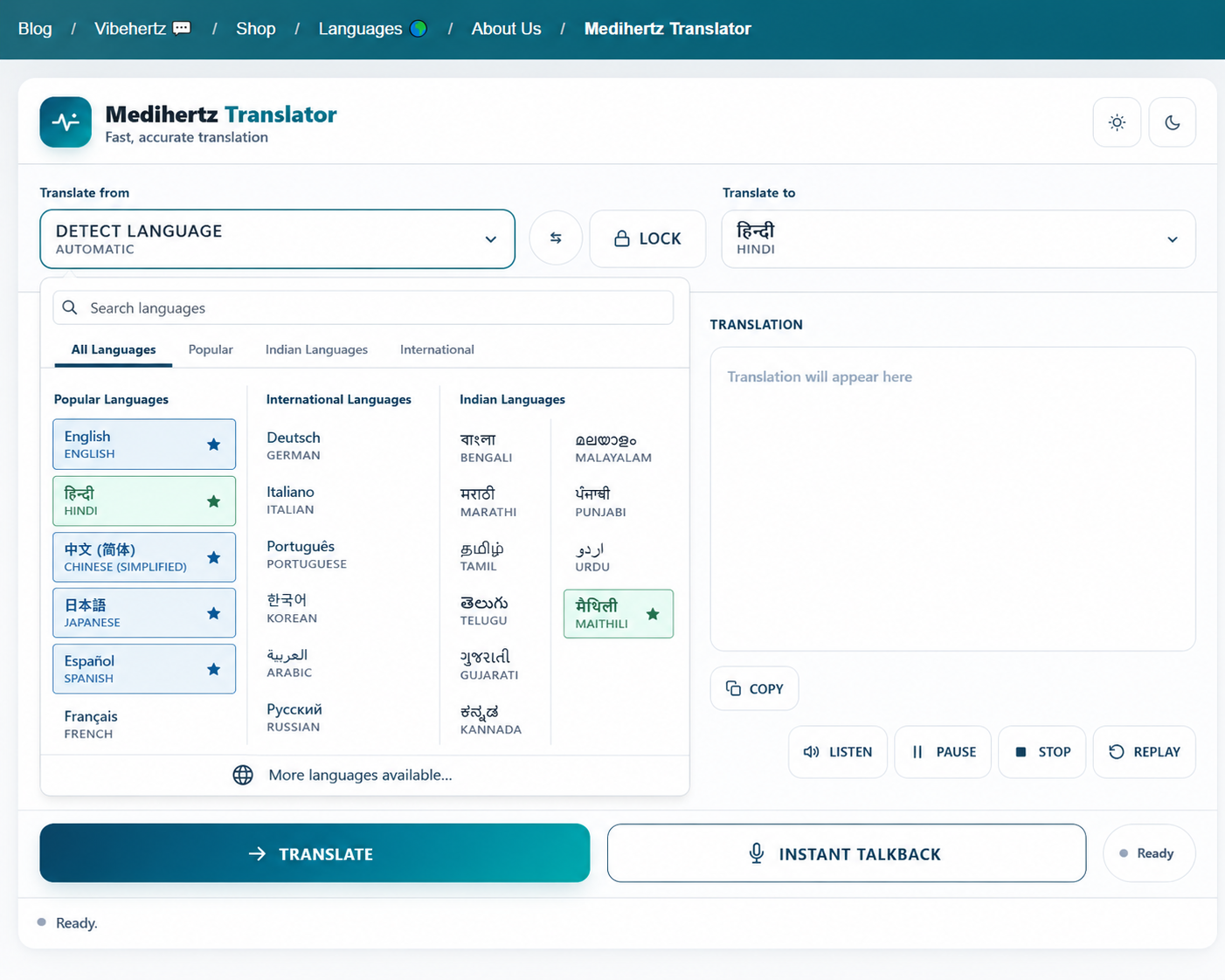Click the chat bubble icon beside Vibehertz
Viewport: 1225px width, 980px height.
click(182, 28)
